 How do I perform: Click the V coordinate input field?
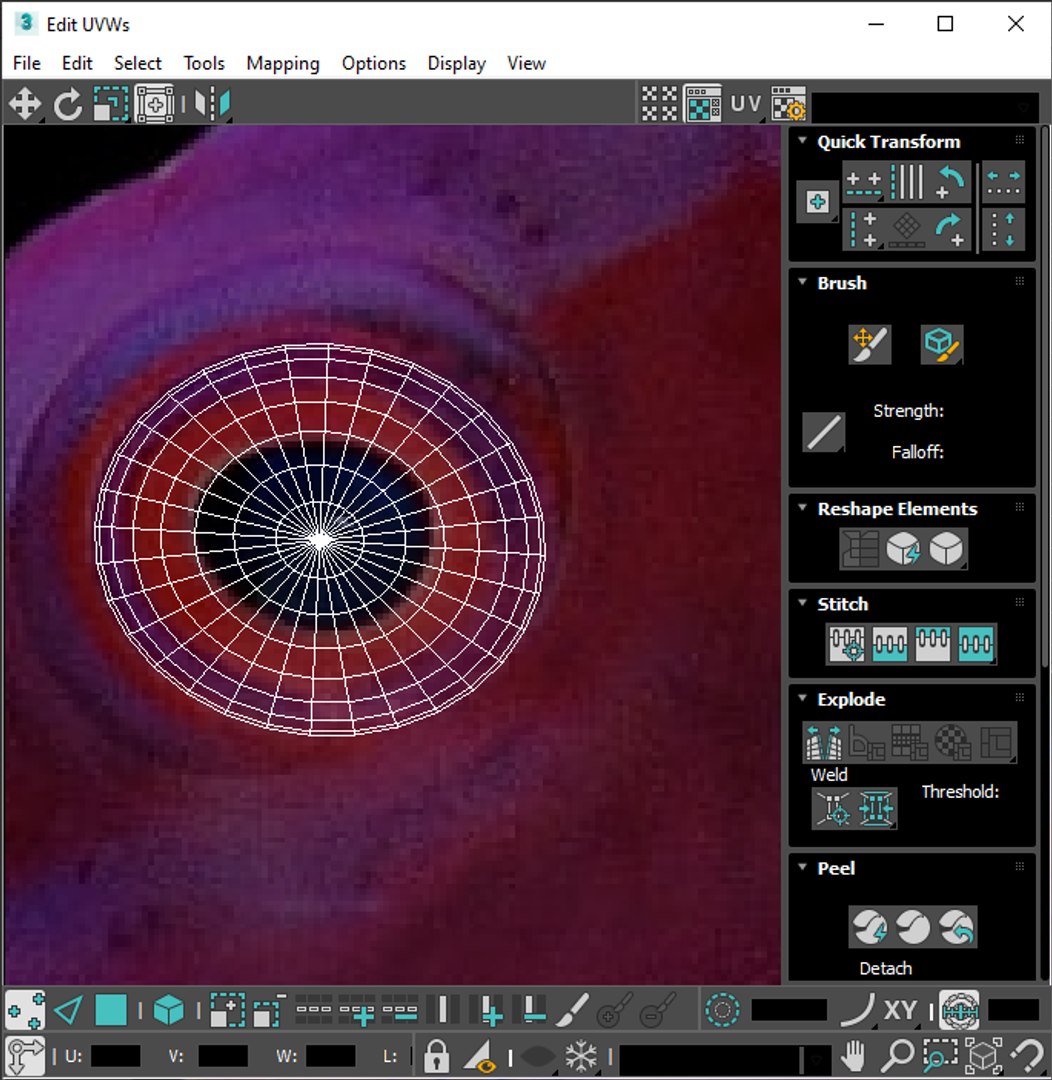[x=223, y=1056]
